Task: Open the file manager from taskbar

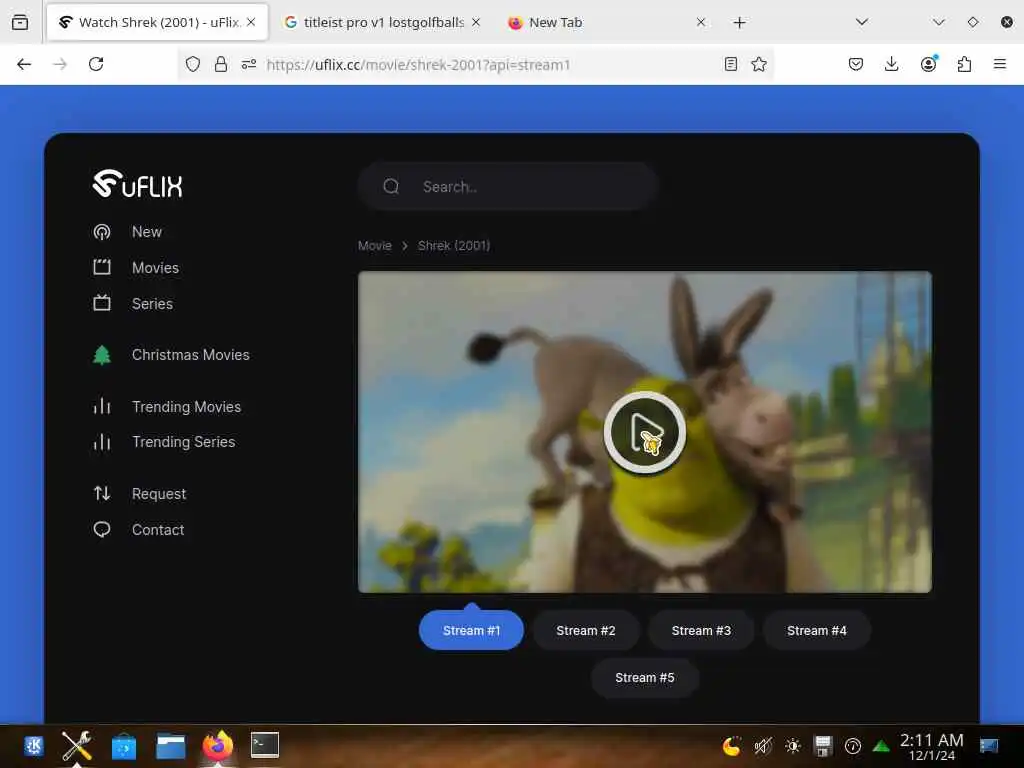Action: pyautogui.click(x=170, y=746)
